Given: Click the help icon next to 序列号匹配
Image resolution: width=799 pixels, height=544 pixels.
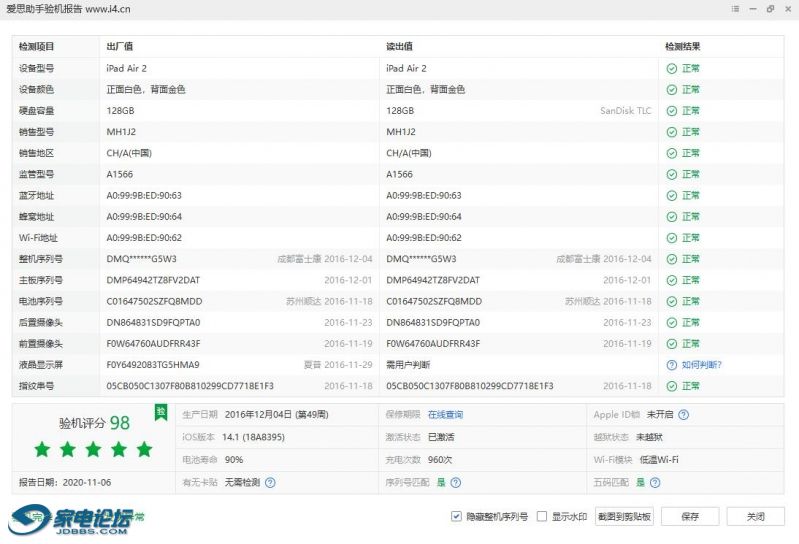Looking at the screenshot, I should click(x=456, y=482).
